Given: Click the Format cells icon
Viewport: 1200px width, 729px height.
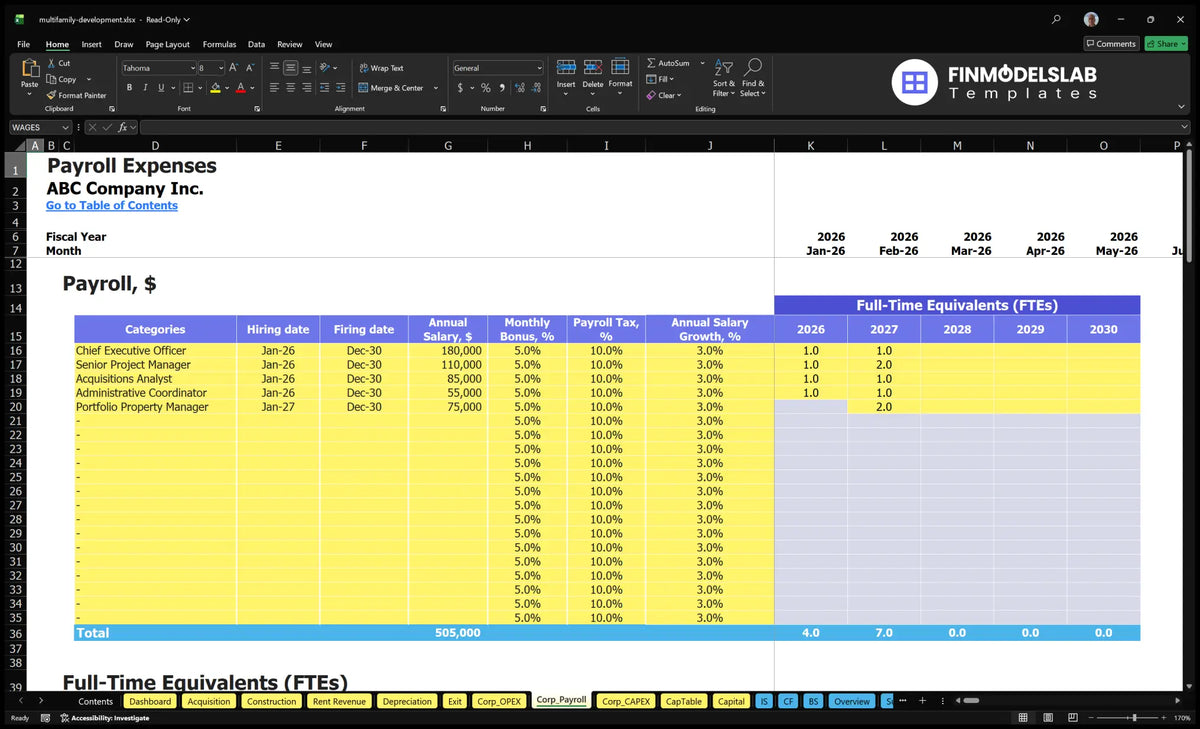Looking at the screenshot, I should click(620, 67).
